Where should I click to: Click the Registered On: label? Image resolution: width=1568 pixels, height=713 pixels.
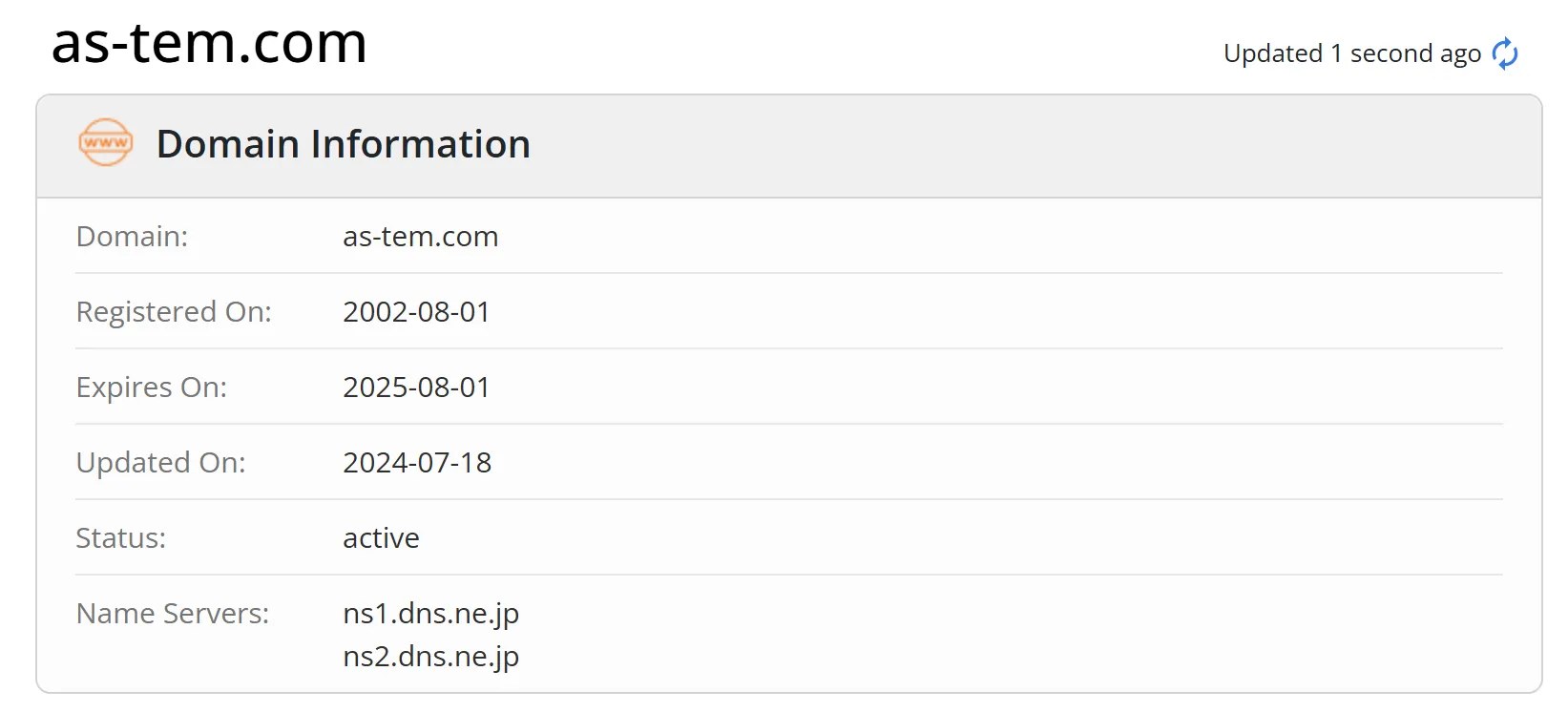coord(174,311)
